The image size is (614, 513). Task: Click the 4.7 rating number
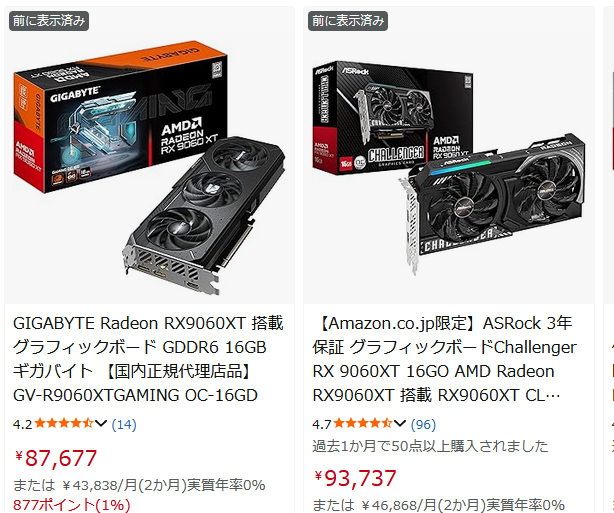322,424
